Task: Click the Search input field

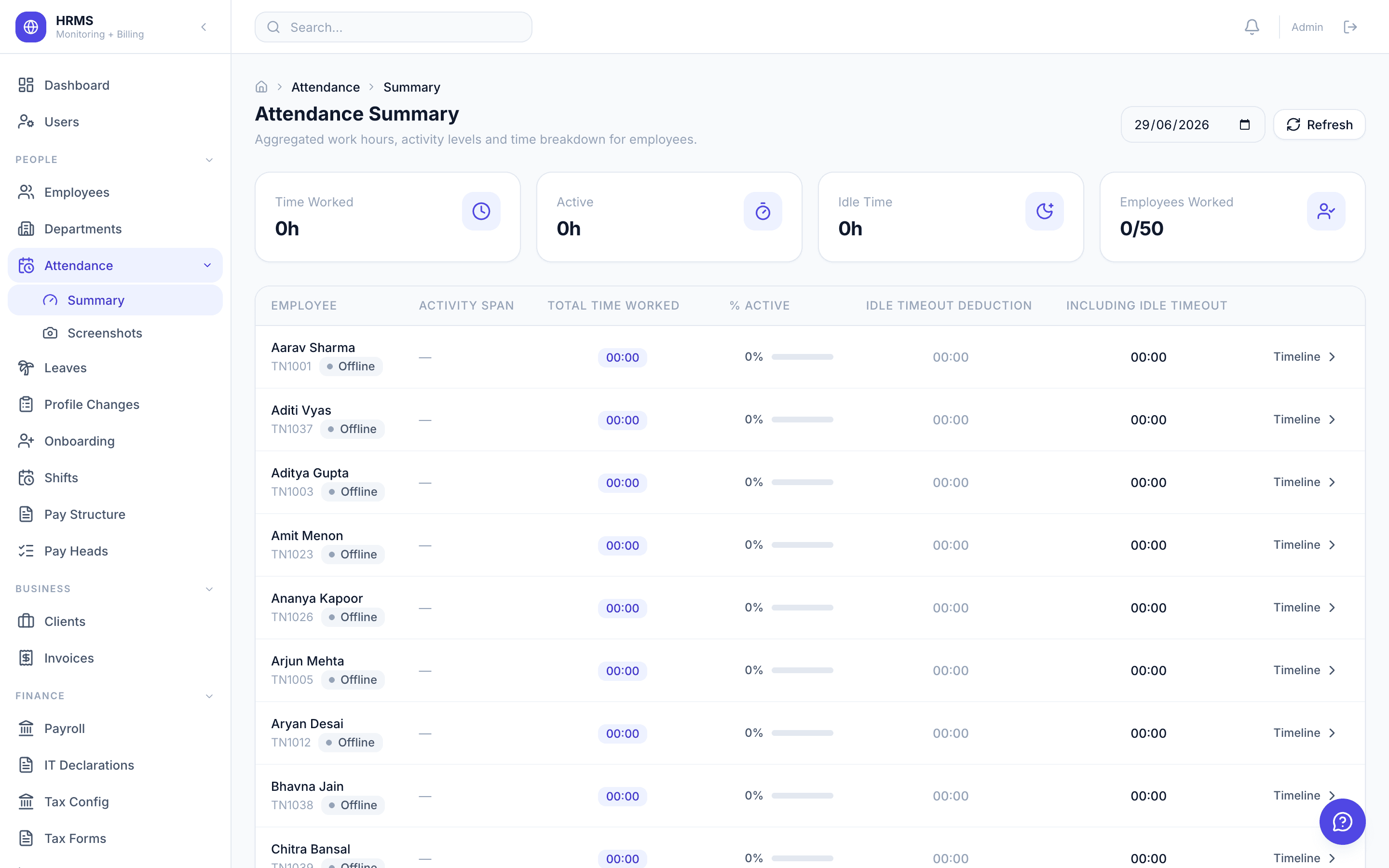Action: 393,27
